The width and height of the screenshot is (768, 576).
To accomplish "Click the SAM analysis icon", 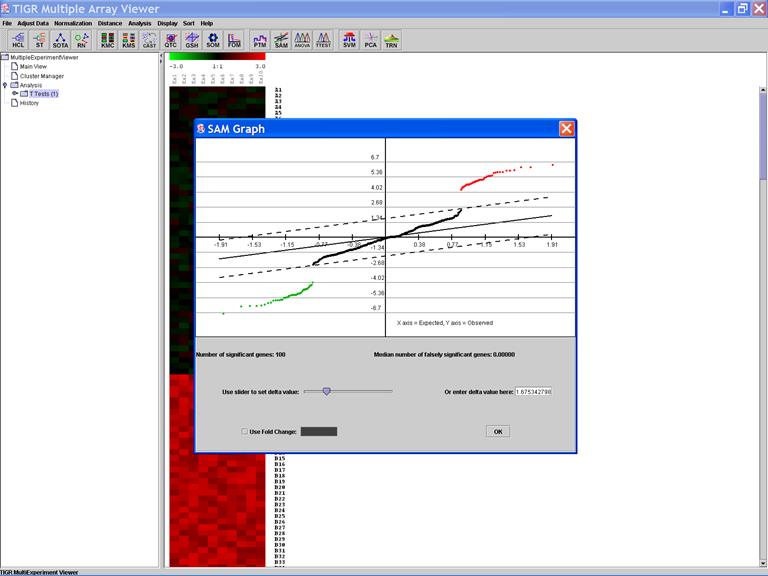I will pos(281,41).
